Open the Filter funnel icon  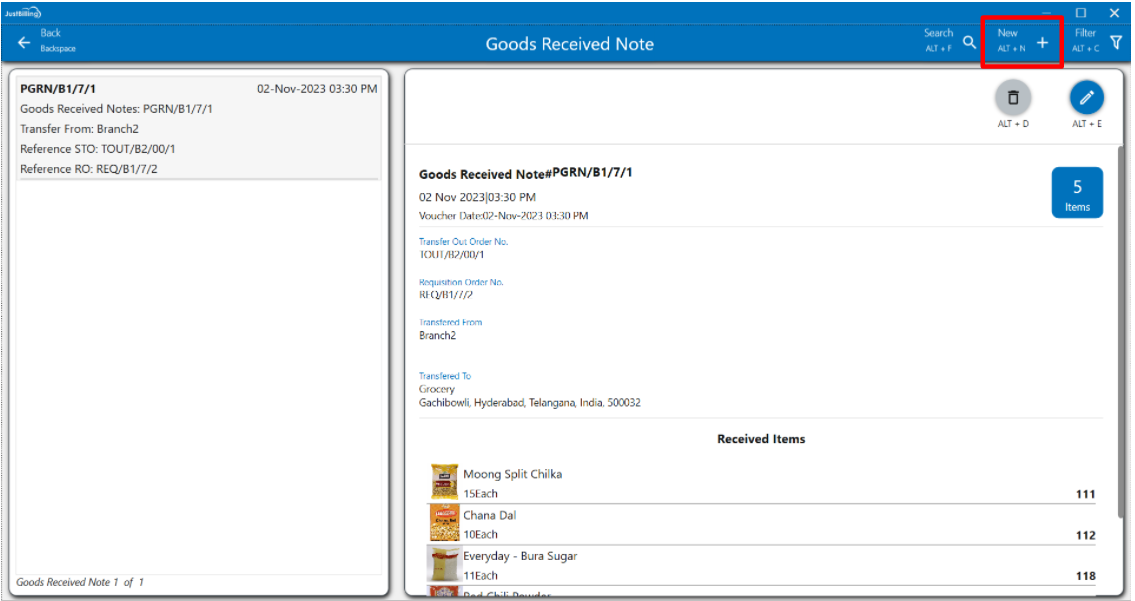tap(1116, 42)
